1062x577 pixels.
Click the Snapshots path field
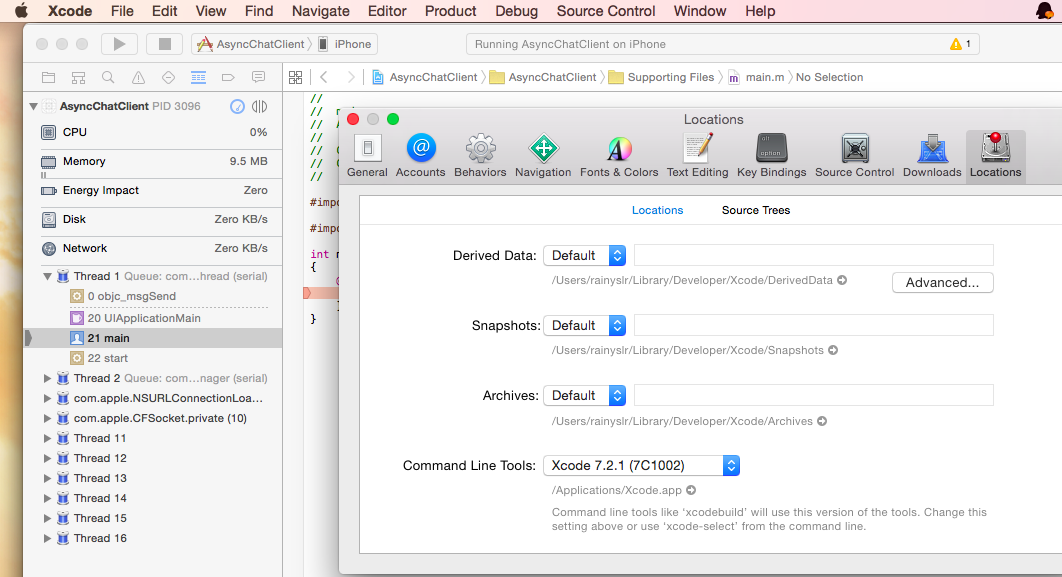pyautogui.click(x=813, y=325)
